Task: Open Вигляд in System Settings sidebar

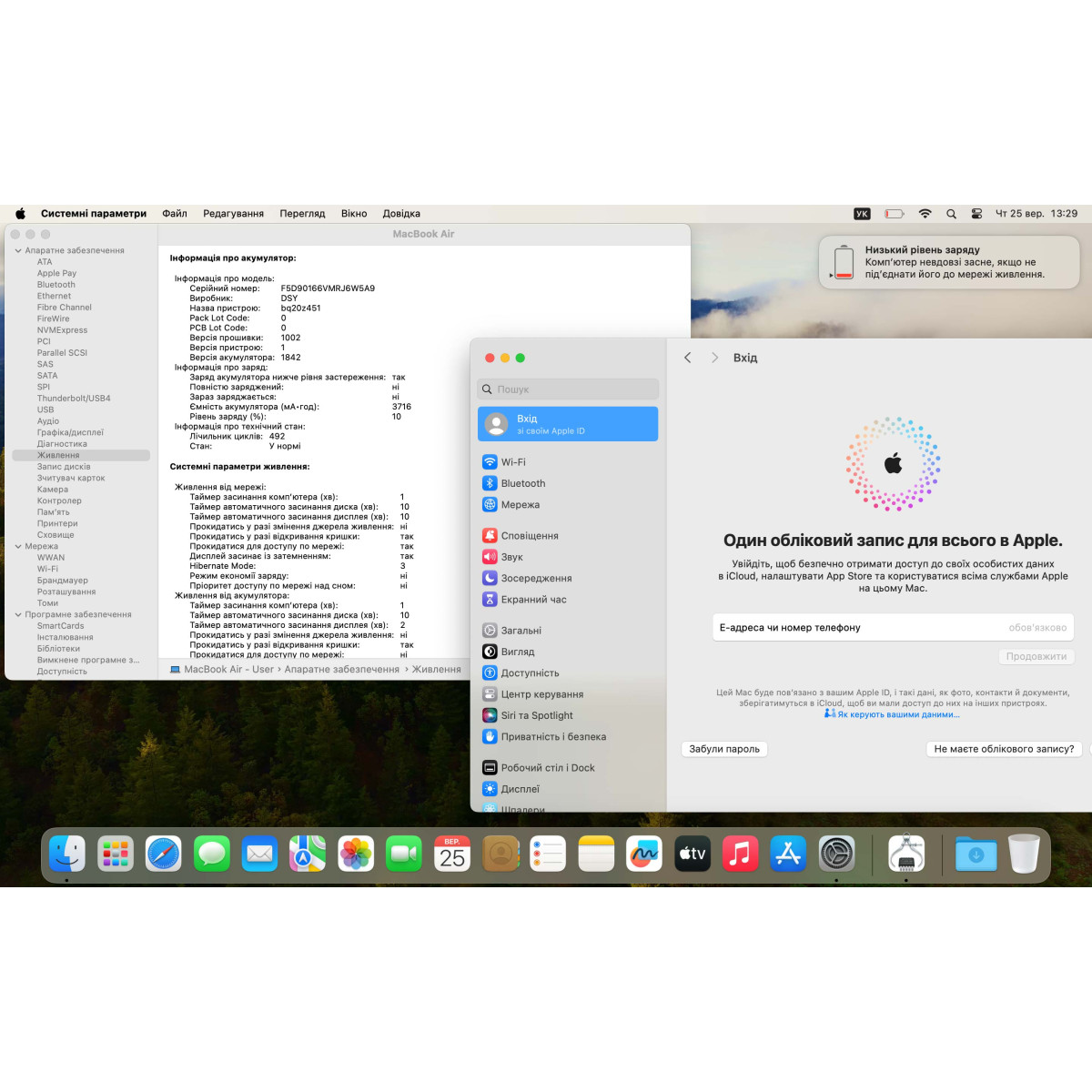Action: click(x=568, y=652)
